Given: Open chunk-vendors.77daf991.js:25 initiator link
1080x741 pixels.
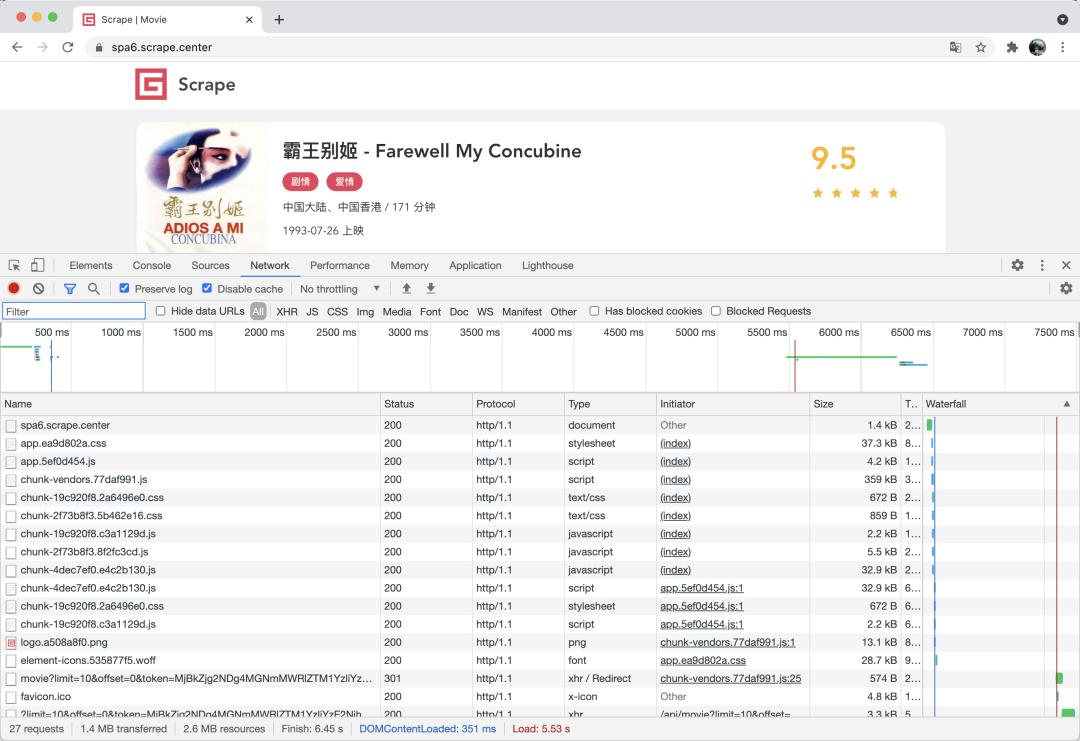Looking at the screenshot, I should (730, 678).
